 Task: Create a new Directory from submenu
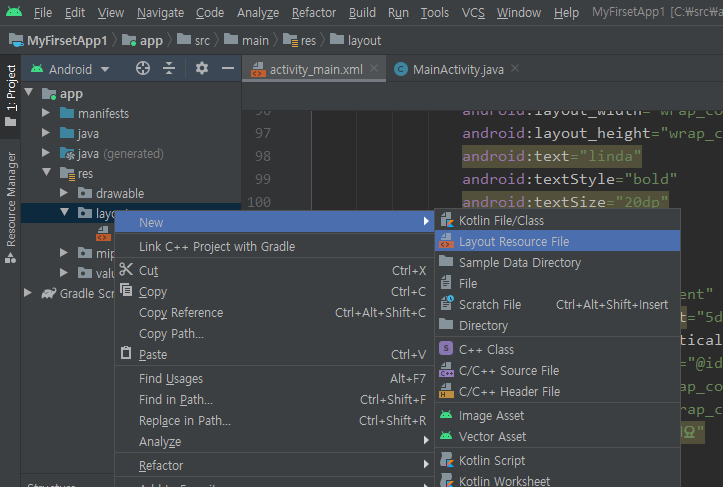(x=557, y=326)
